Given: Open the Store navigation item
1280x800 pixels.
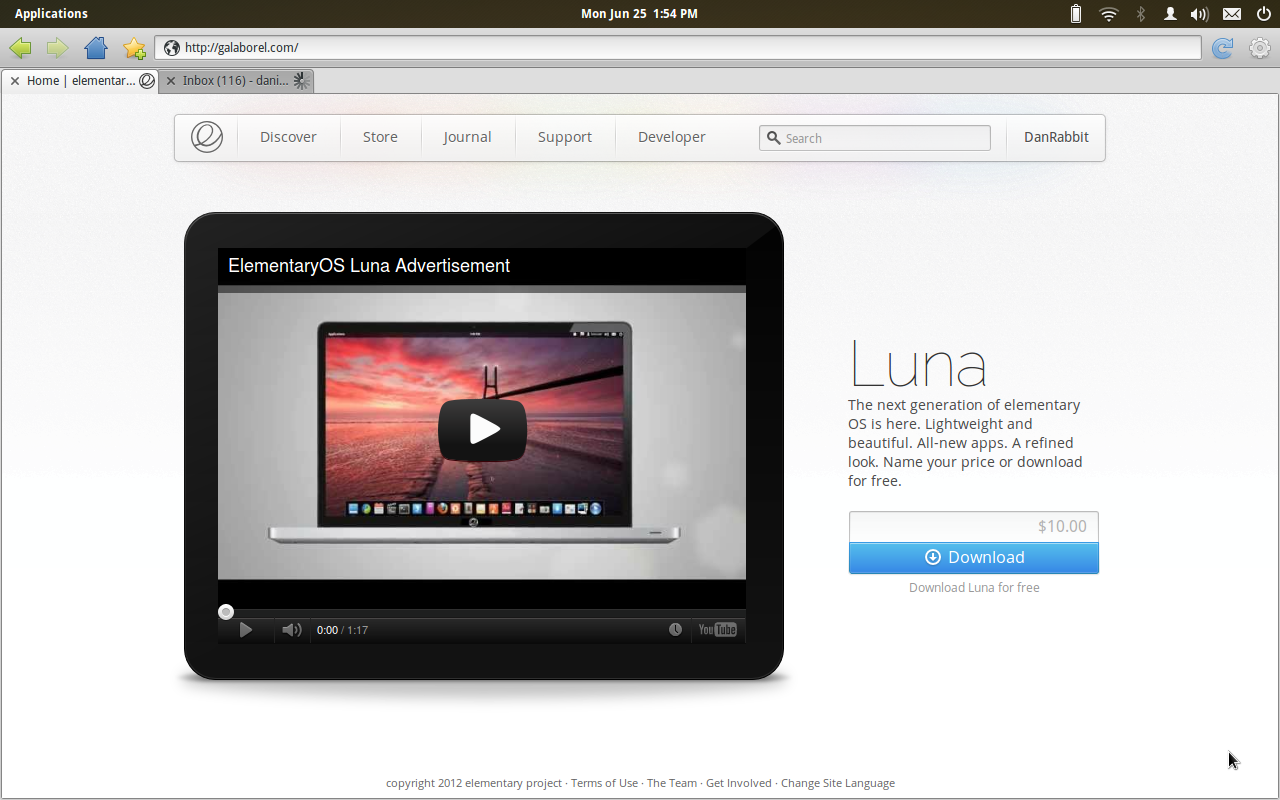Looking at the screenshot, I should pos(380,137).
